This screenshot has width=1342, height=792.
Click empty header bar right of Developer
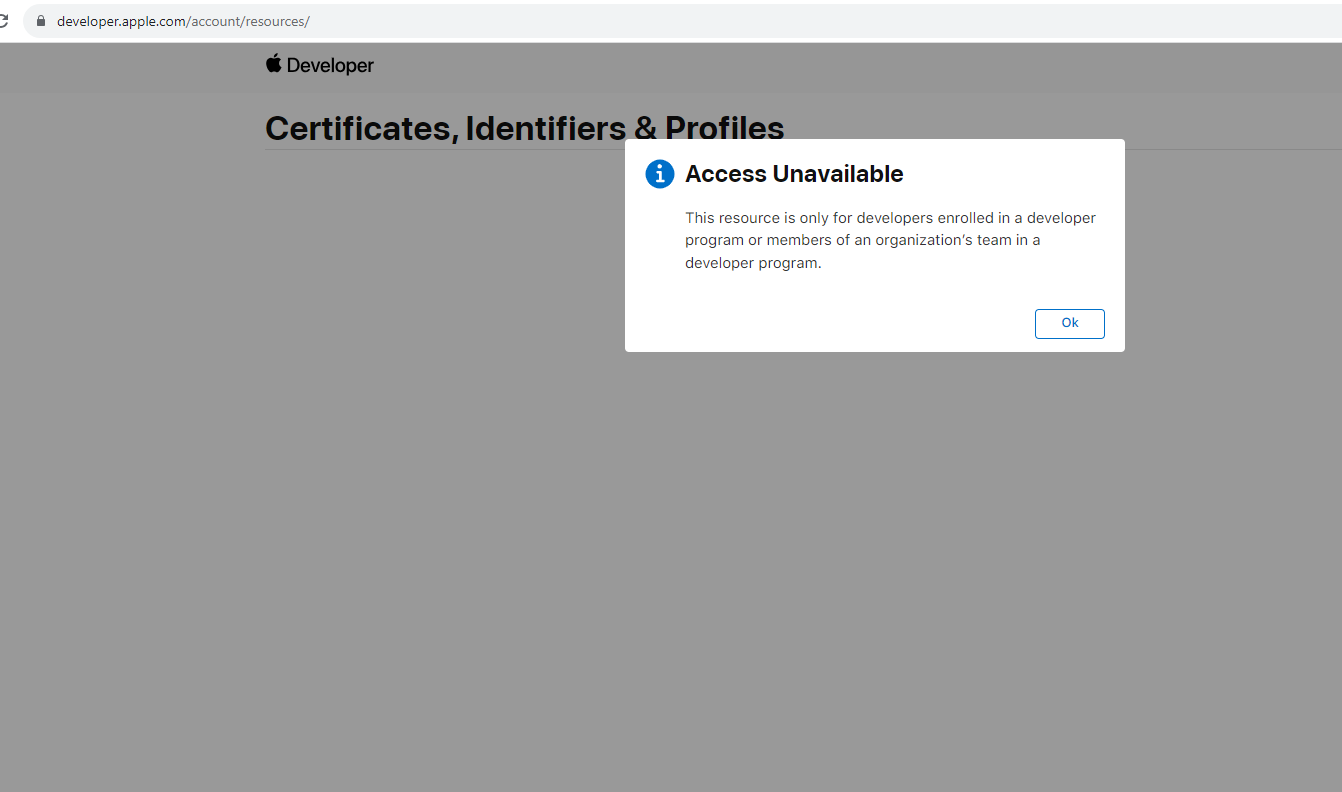[x=800, y=66]
